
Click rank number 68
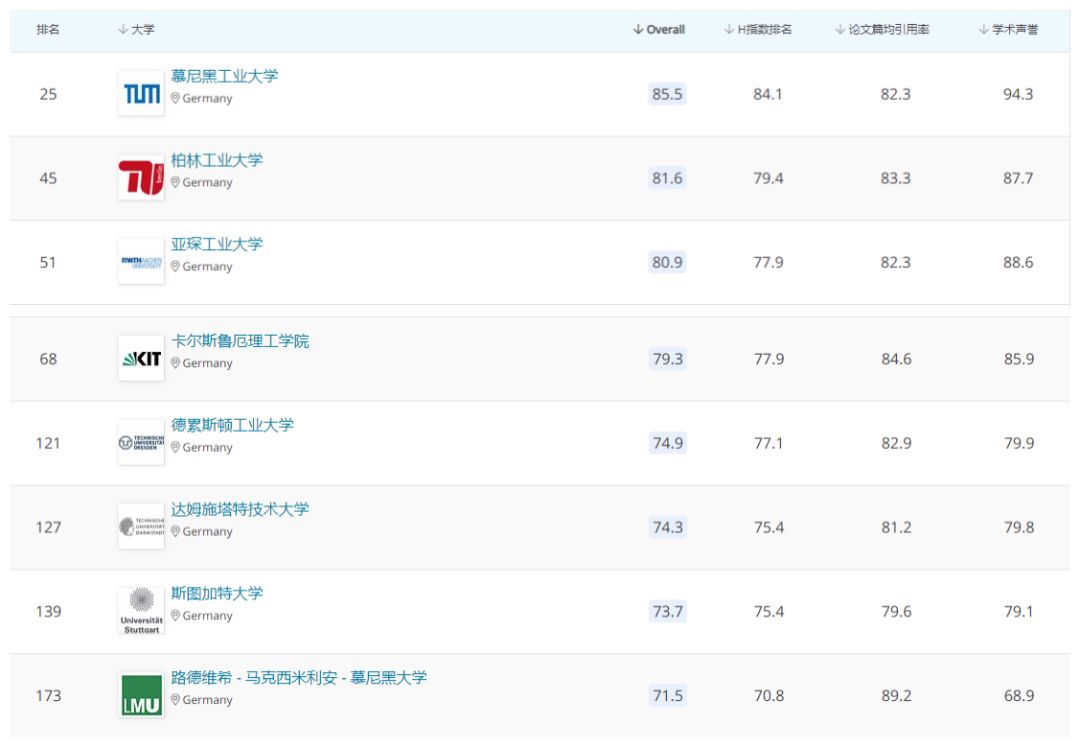click(48, 359)
